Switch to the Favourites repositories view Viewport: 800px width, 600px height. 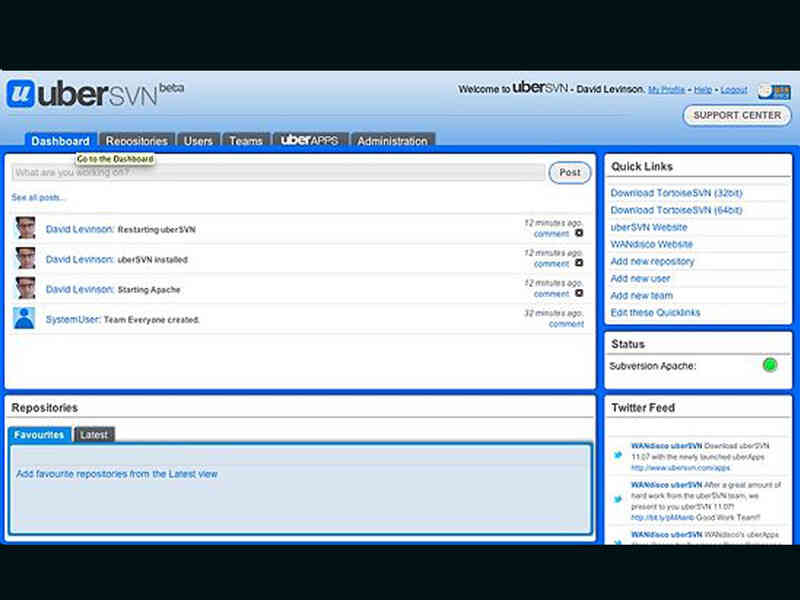coord(39,434)
